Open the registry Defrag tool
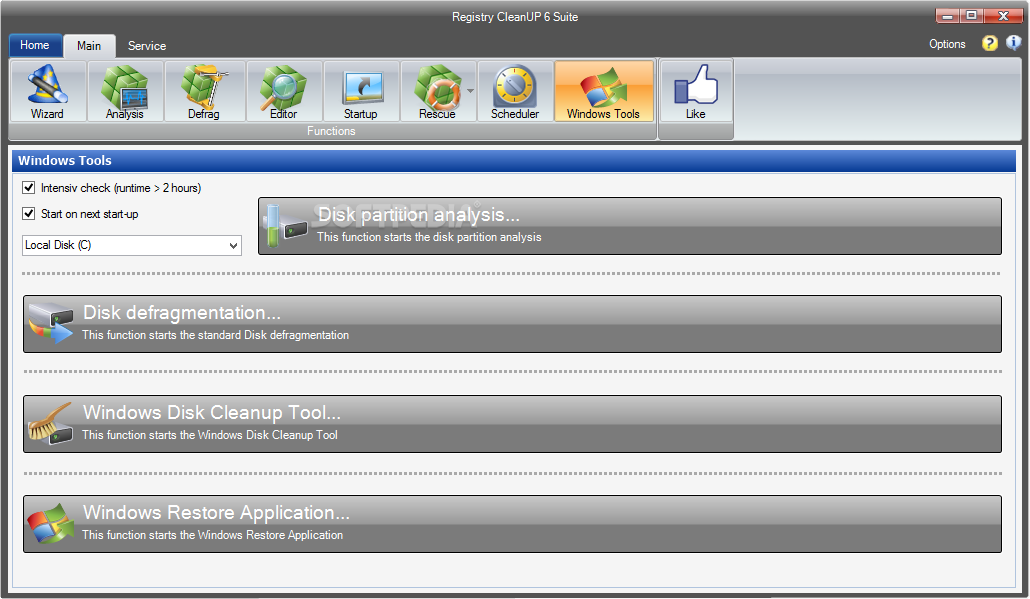Viewport: 1030px width, 599px height. 204,91
